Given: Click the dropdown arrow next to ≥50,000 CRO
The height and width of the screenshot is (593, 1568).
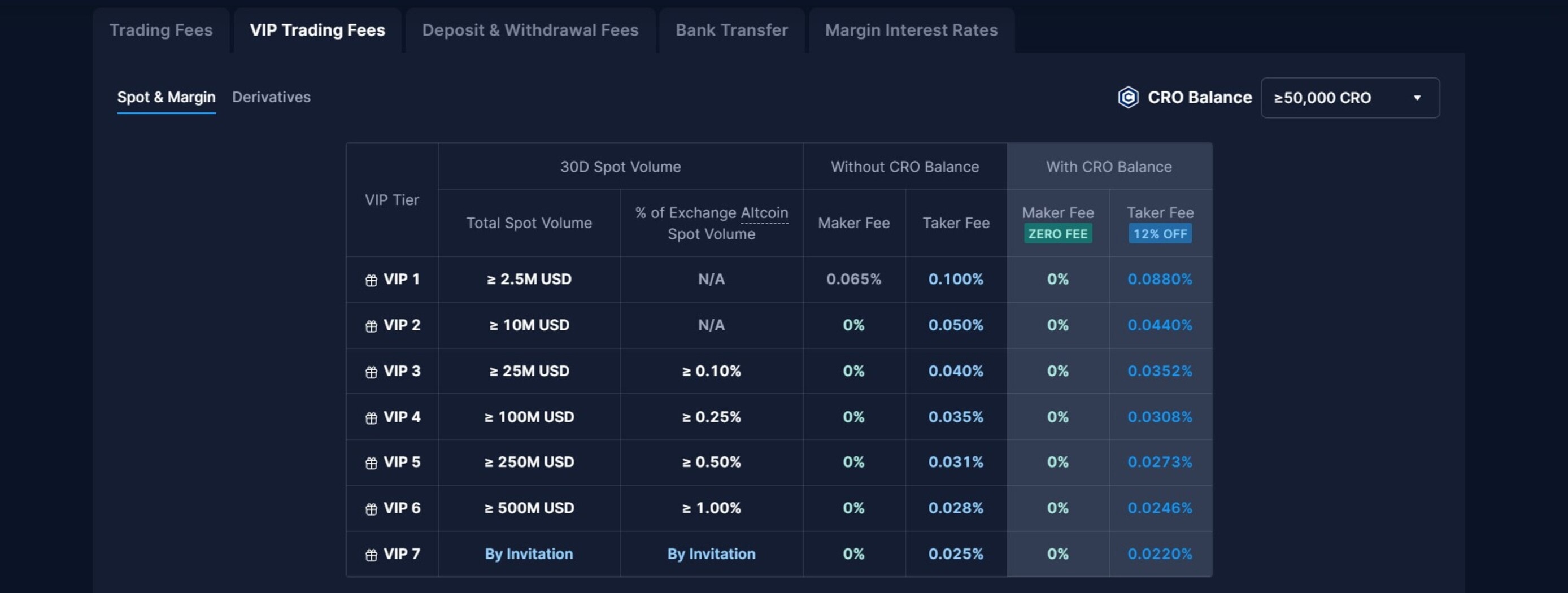Looking at the screenshot, I should [1417, 97].
